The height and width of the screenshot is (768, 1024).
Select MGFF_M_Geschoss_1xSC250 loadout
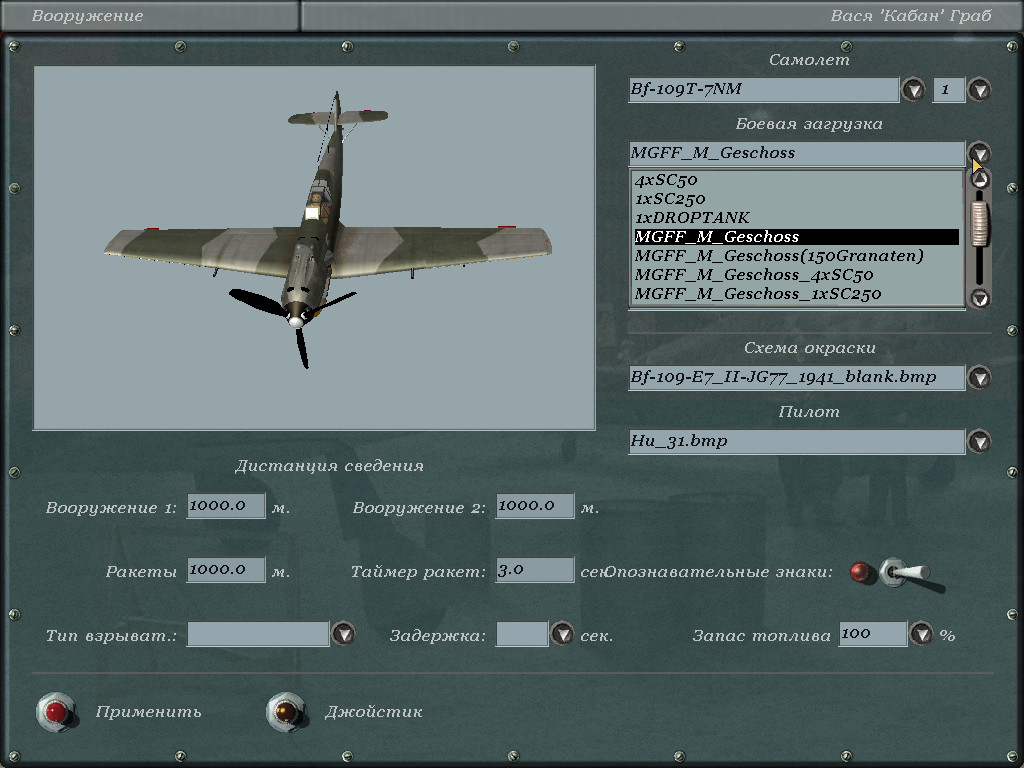point(757,294)
